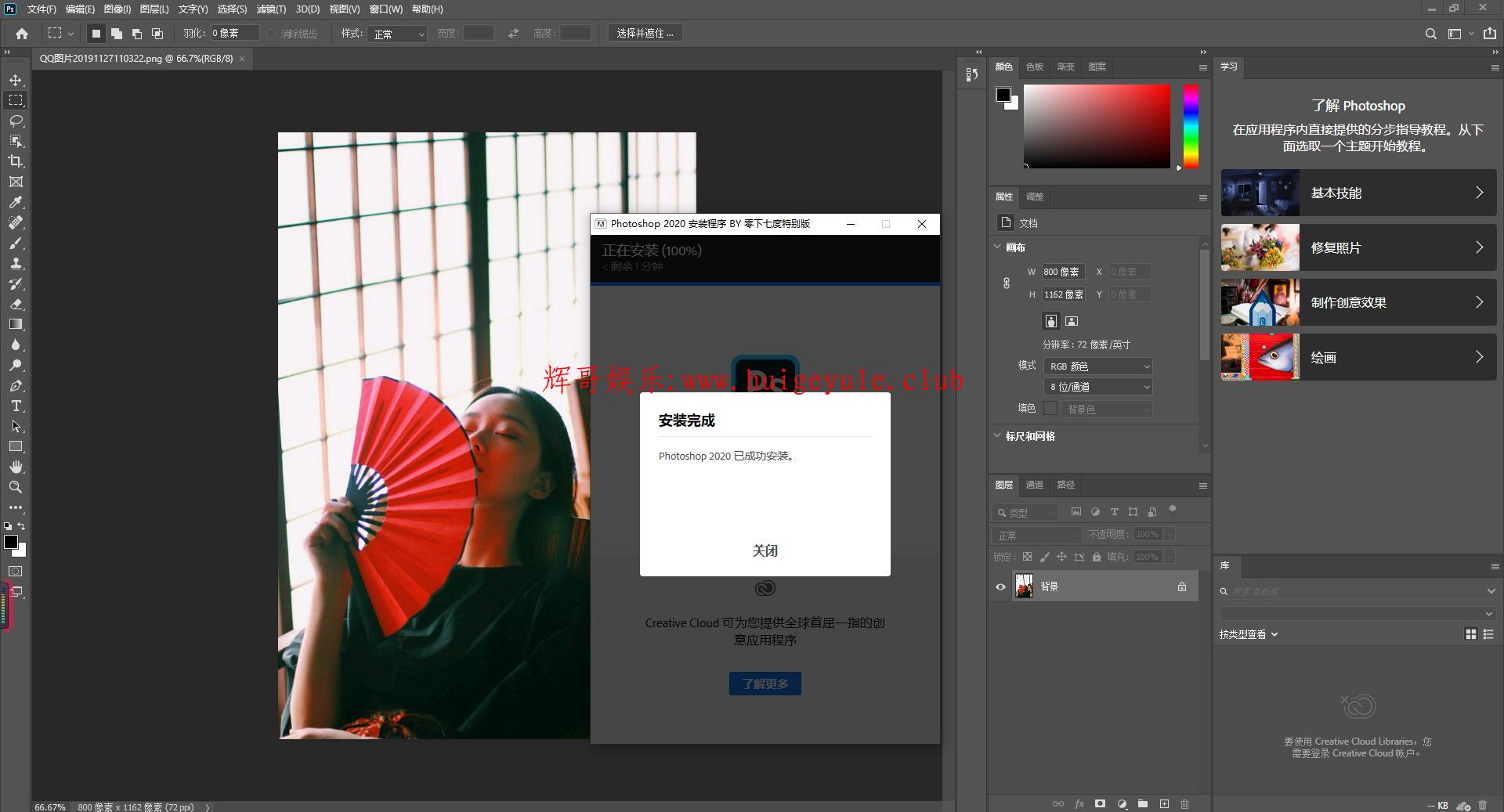Viewport: 1504px width, 812px height.
Task: Click the 选择并遮住 button
Action: 645,33
